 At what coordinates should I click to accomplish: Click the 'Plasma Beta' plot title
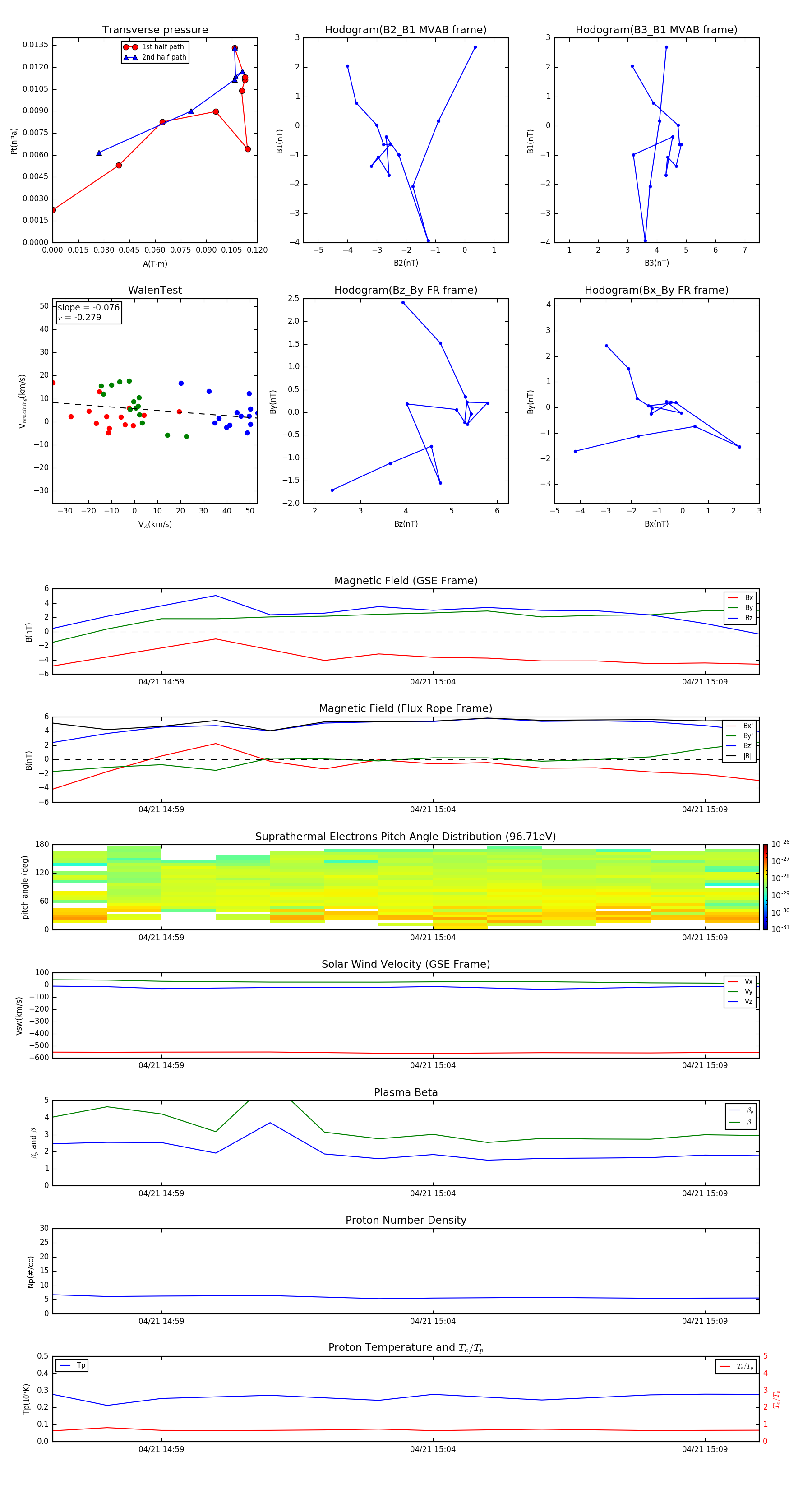(406, 1092)
